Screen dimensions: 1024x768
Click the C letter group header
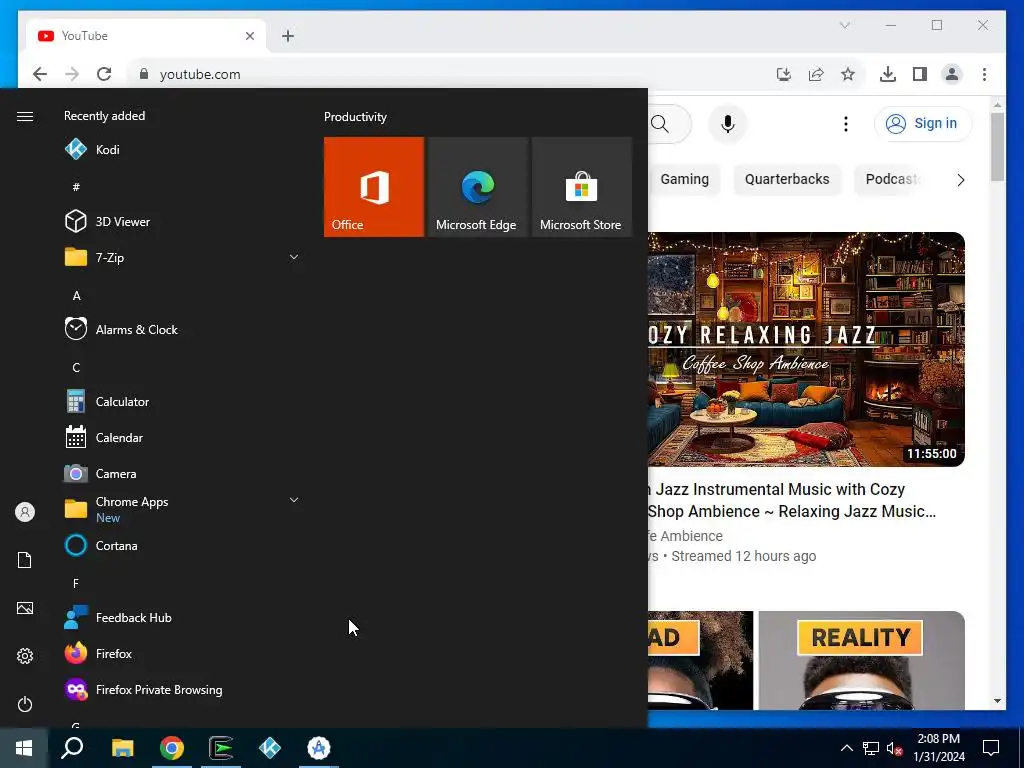coord(76,367)
